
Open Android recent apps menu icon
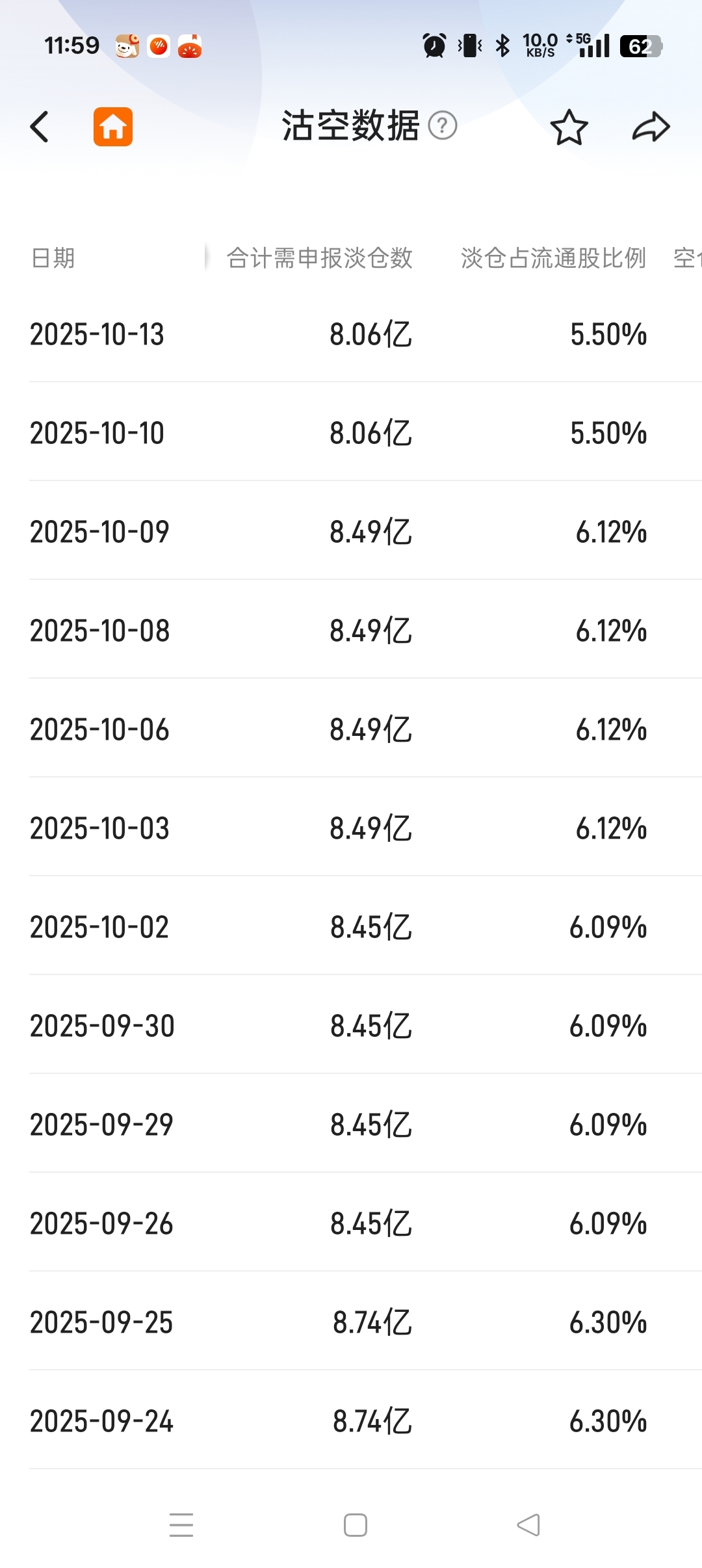[181, 1524]
